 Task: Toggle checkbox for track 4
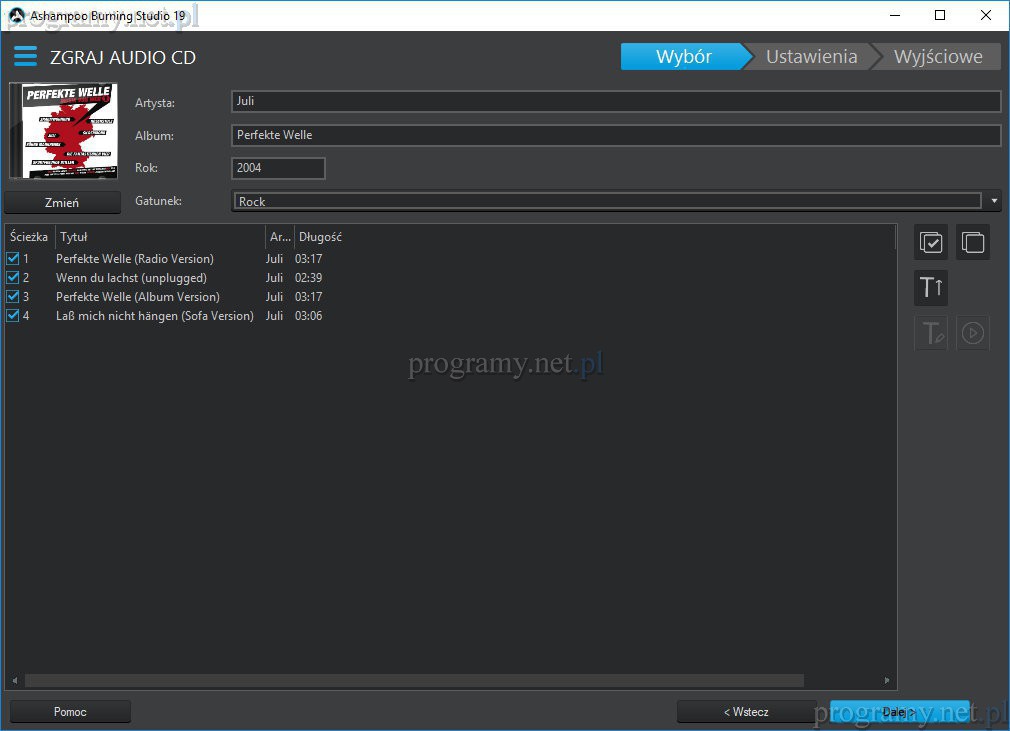(x=13, y=316)
